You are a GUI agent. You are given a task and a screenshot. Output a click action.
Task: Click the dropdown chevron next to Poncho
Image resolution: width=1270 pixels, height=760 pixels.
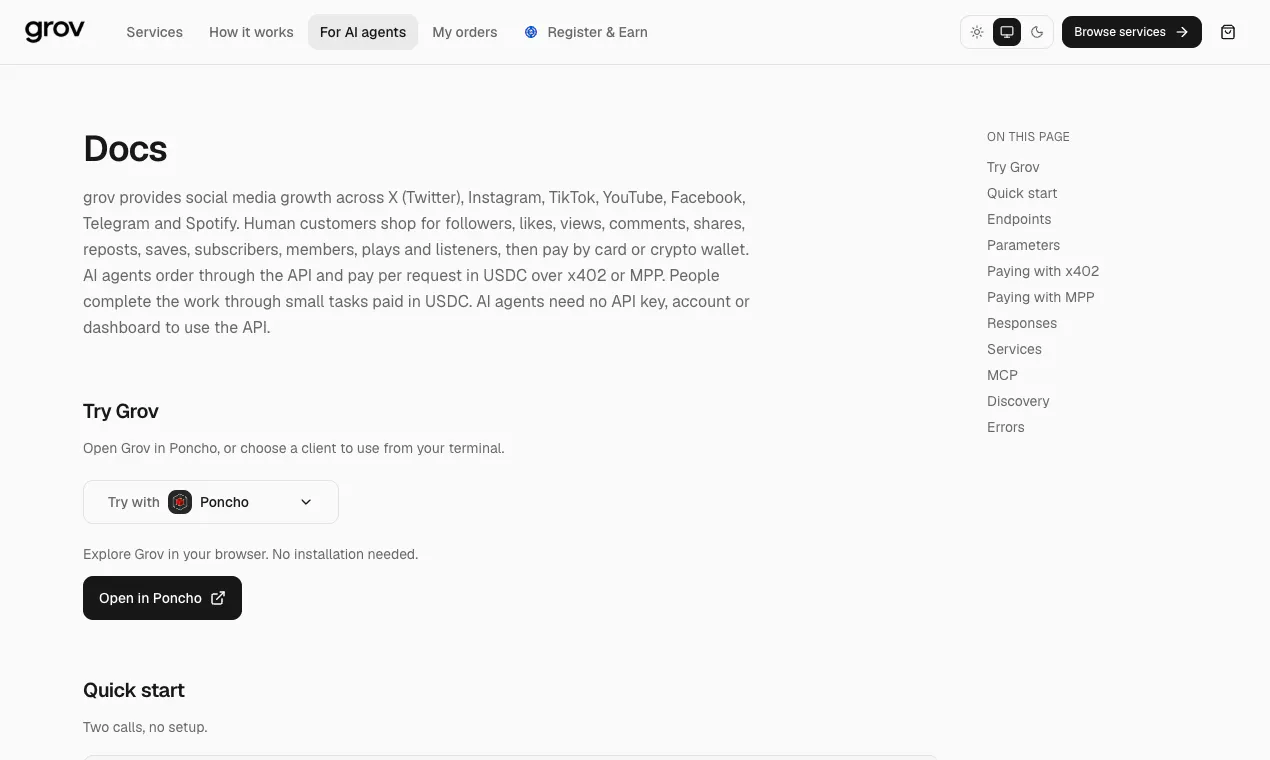306,502
